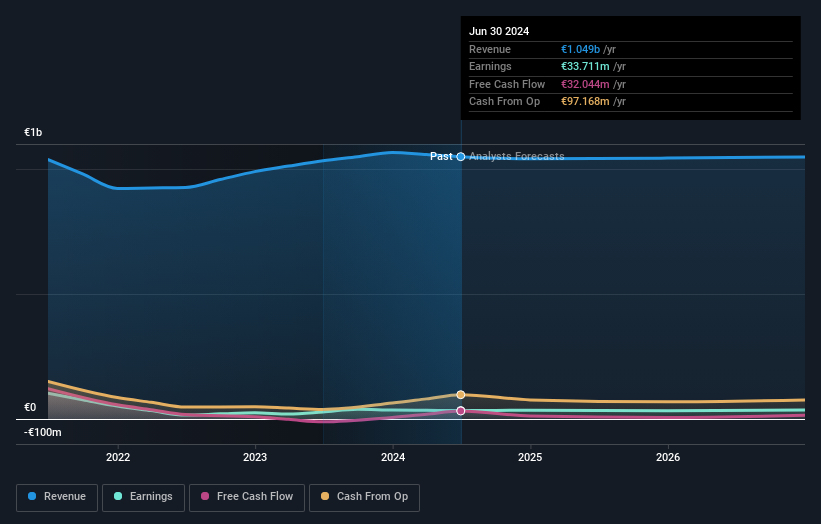The width and height of the screenshot is (821, 524).
Task: Click the Cash From Op data point marker
Action: click(461, 395)
